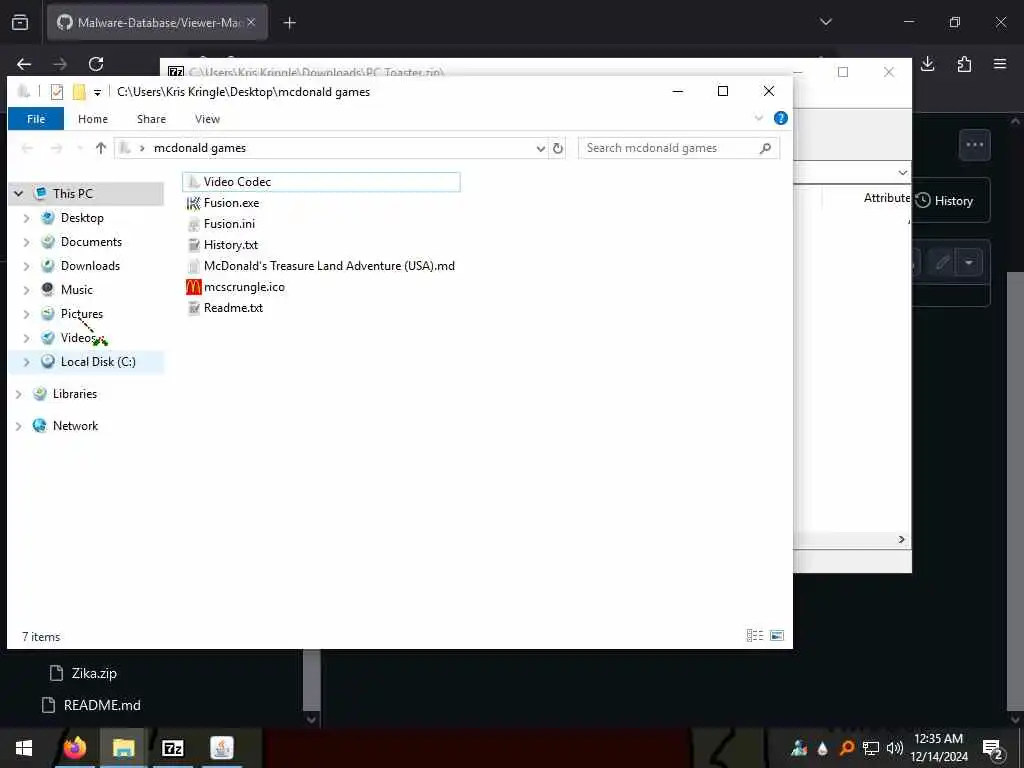Refresh the mcdonald games folder view

(x=558, y=148)
